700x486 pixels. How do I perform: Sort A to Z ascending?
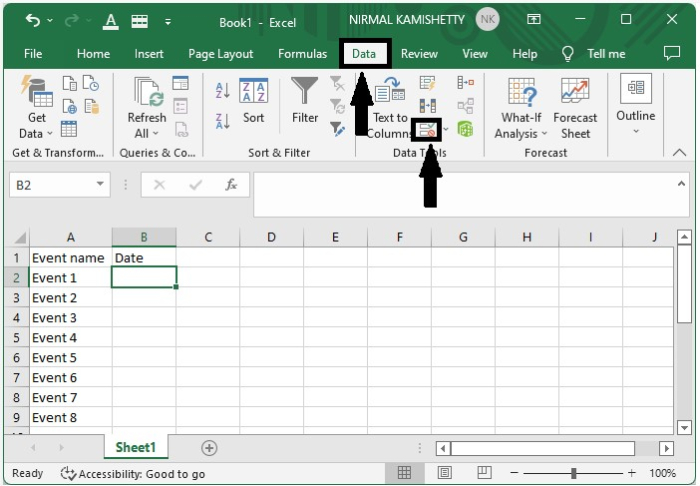222,91
